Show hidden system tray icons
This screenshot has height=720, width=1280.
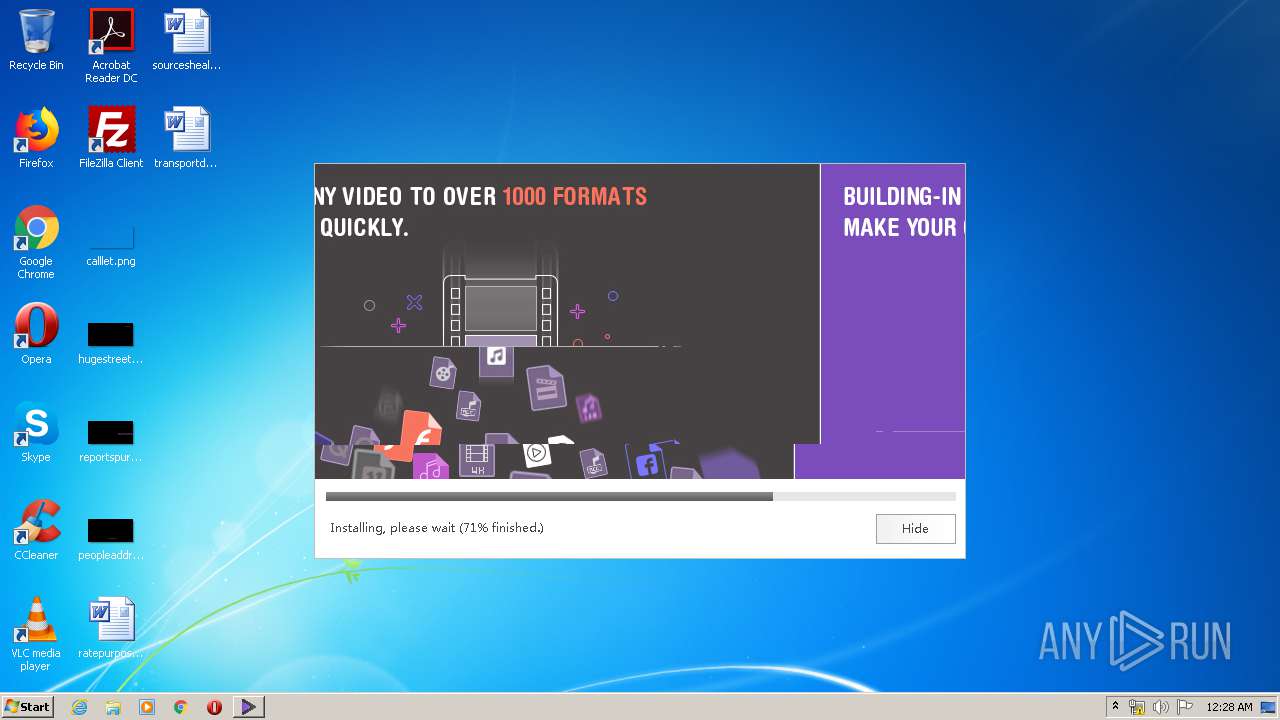click(1116, 707)
